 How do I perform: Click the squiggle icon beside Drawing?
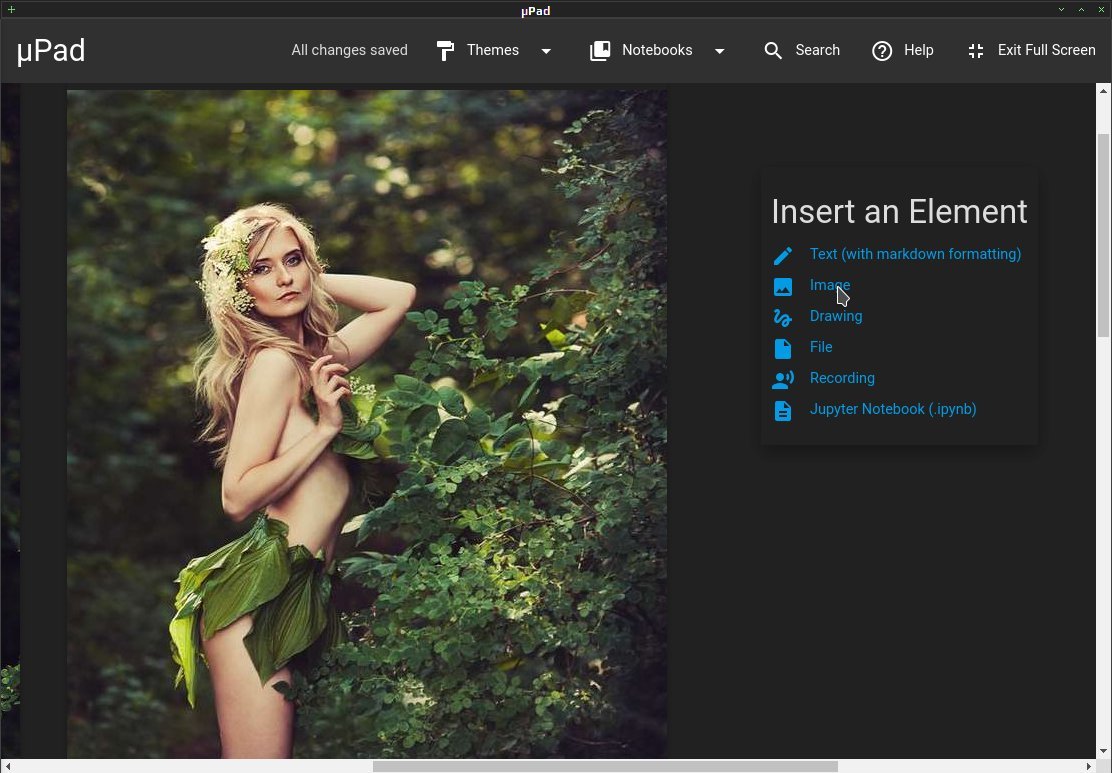coord(783,318)
